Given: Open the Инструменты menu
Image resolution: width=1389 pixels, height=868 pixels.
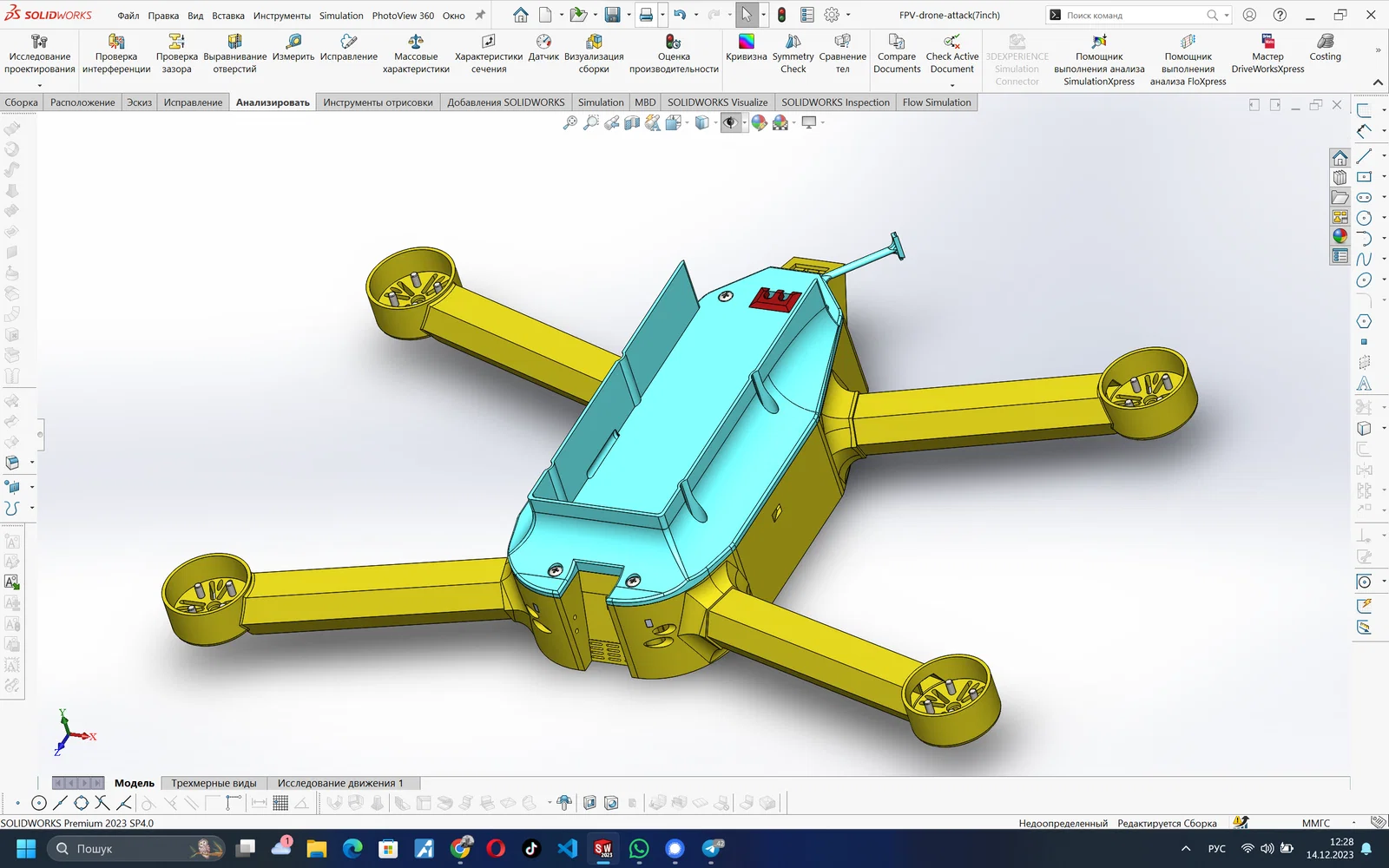Looking at the screenshot, I should tap(282, 16).
